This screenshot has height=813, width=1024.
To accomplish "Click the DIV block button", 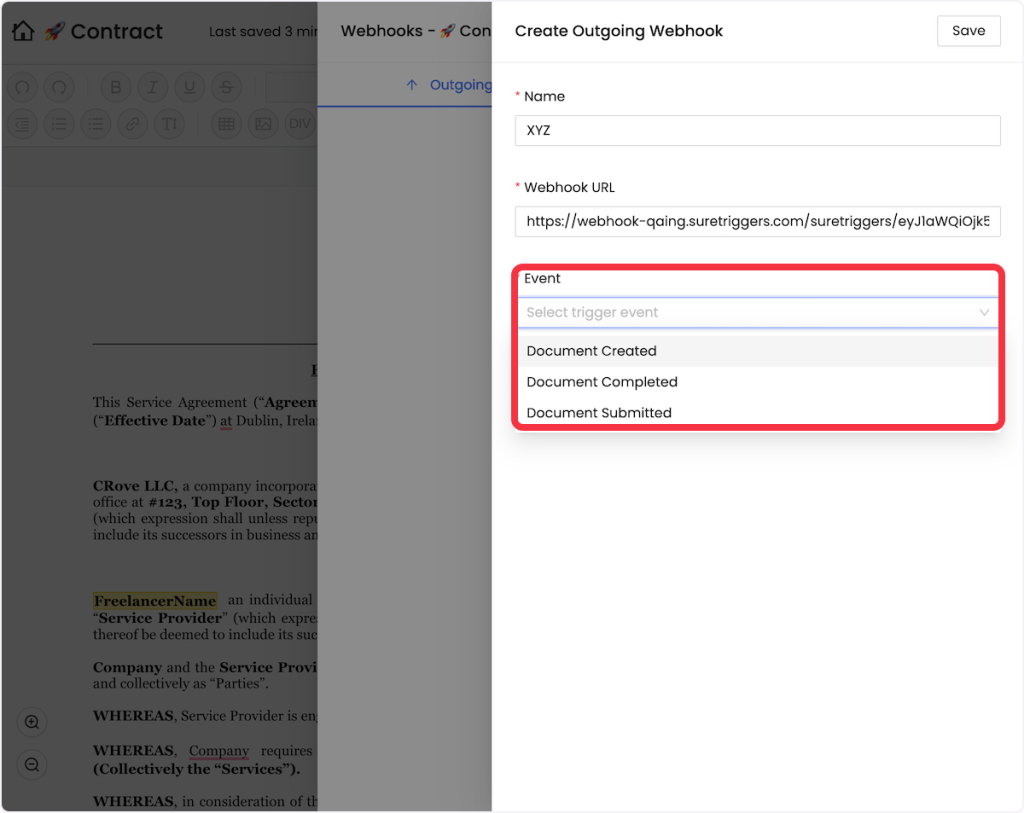I will click(299, 124).
